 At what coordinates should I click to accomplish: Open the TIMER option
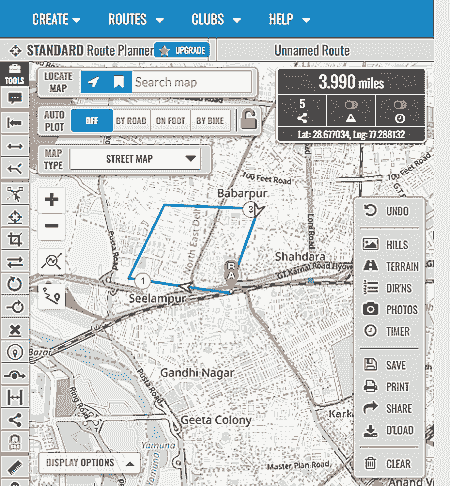click(388, 331)
